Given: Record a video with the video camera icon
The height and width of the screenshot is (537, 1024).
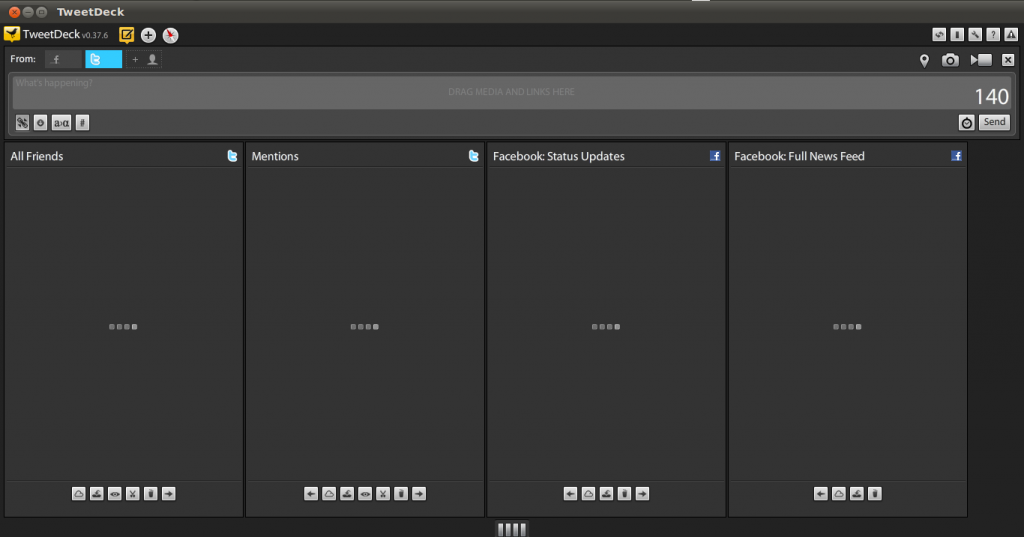Looking at the screenshot, I should pyautogui.click(x=981, y=60).
